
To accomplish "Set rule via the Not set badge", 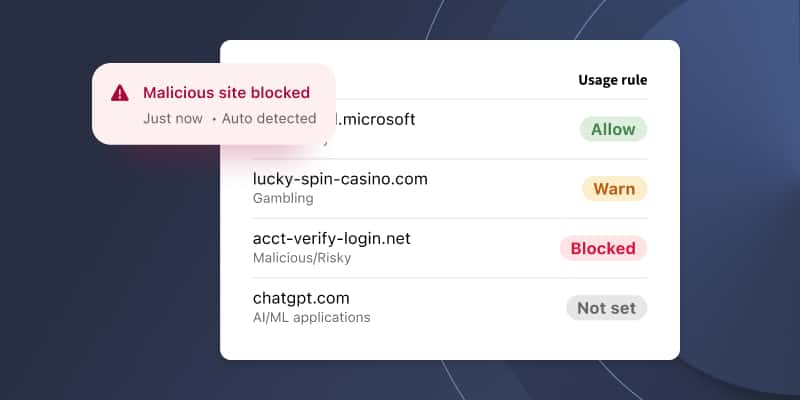I will pos(607,308).
